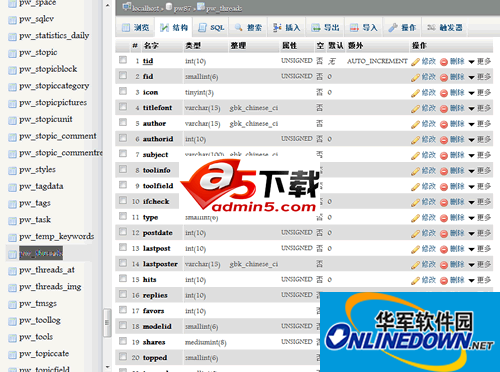Click pencil edit icon in toolfield row
Viewport: 500px width, 372px height.
[415, 187]
